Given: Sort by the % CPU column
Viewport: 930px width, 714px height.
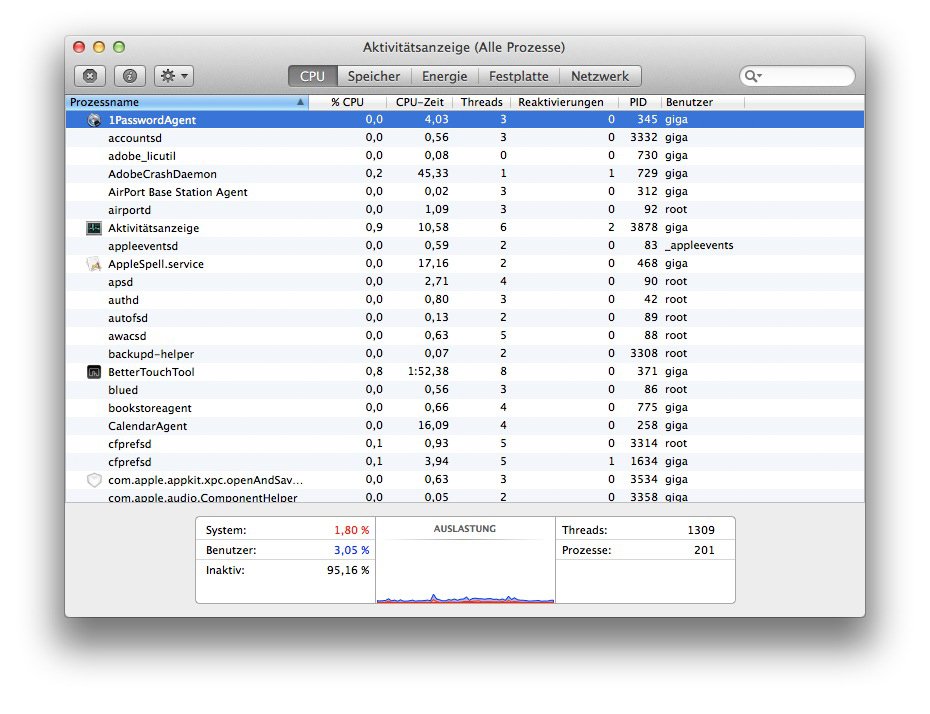Looking at the screenshot, I should click(x=347, y=102).
